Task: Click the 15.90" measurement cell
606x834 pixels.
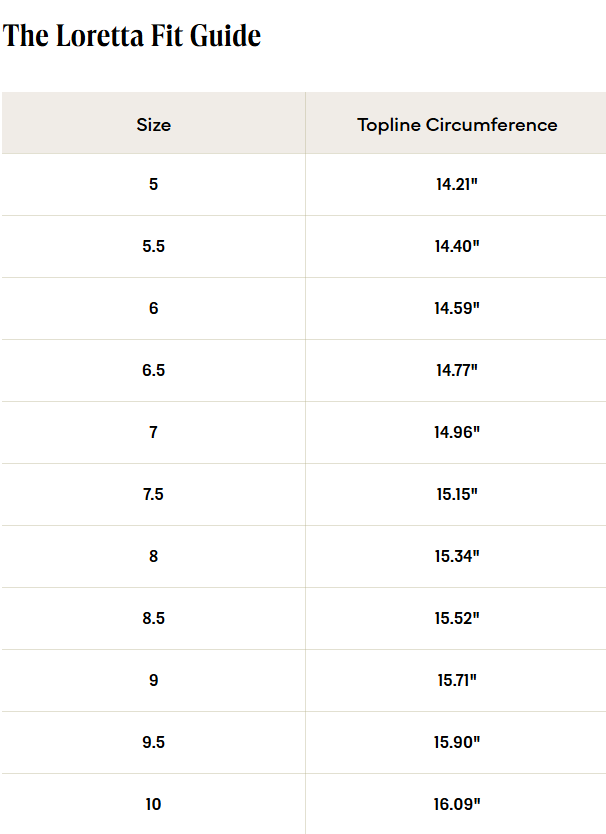Action: click(457, 742)
